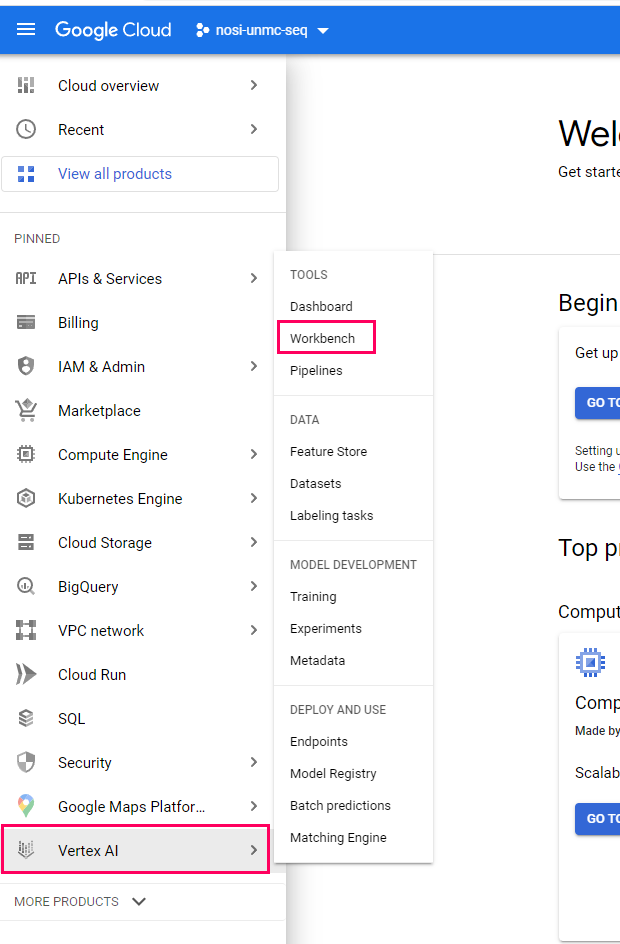Expand the APIs & Services submenu arrow

(x=253, y=278)
